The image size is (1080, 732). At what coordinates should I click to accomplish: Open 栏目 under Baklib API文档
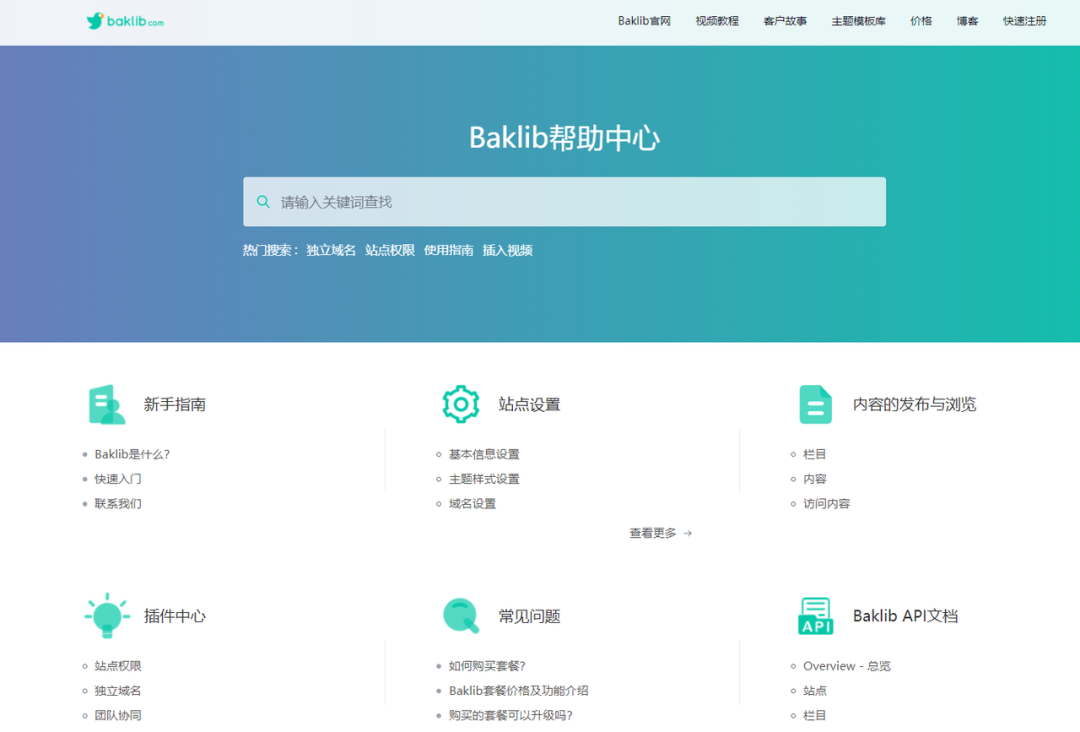tap(814, 715)
